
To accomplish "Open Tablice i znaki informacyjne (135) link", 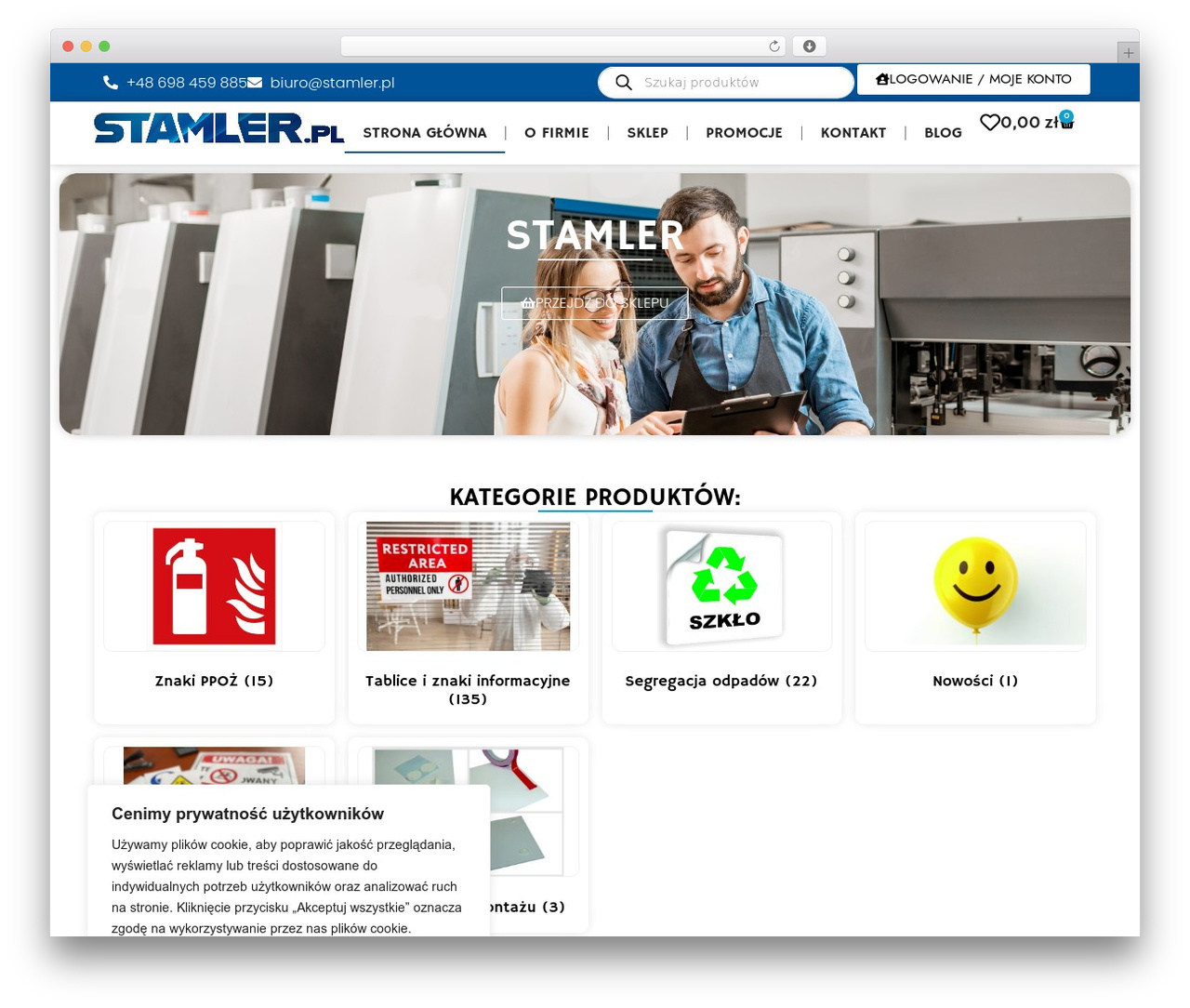I will point(468,690).
